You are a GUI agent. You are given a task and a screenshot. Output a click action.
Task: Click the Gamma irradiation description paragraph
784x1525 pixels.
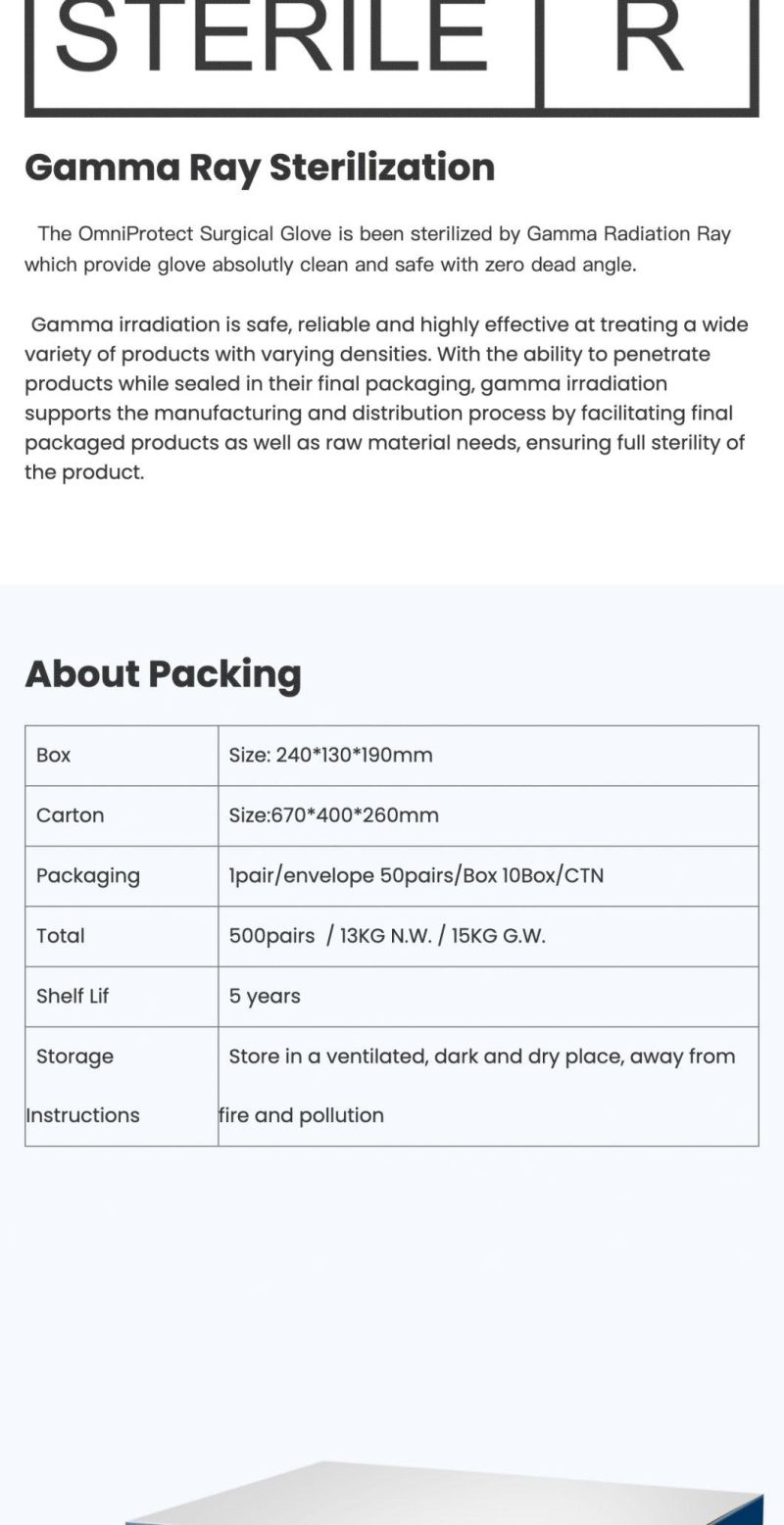[x=387, y=398]
